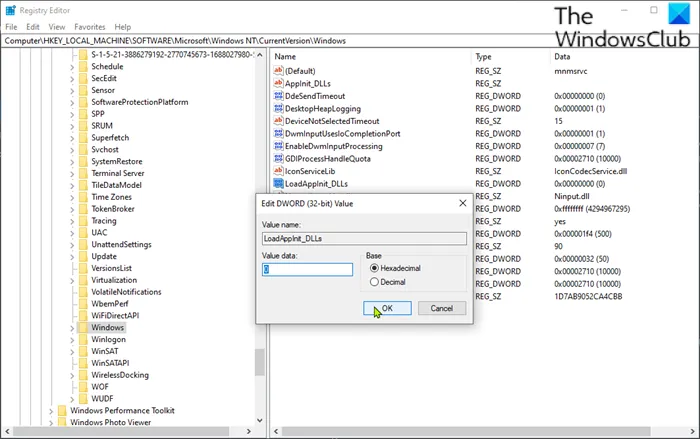
Task: Expand the Windows Performance Toolkit key
Action: 52,410
